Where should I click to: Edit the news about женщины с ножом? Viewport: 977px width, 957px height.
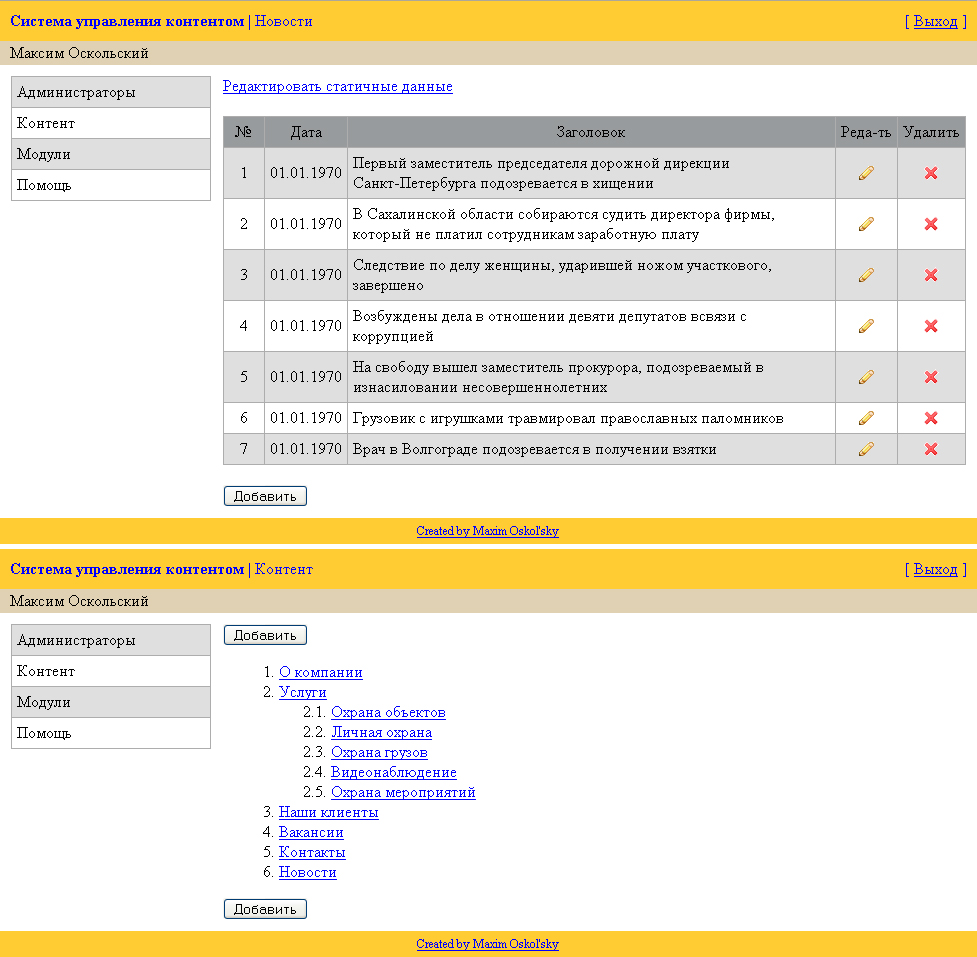865,275
